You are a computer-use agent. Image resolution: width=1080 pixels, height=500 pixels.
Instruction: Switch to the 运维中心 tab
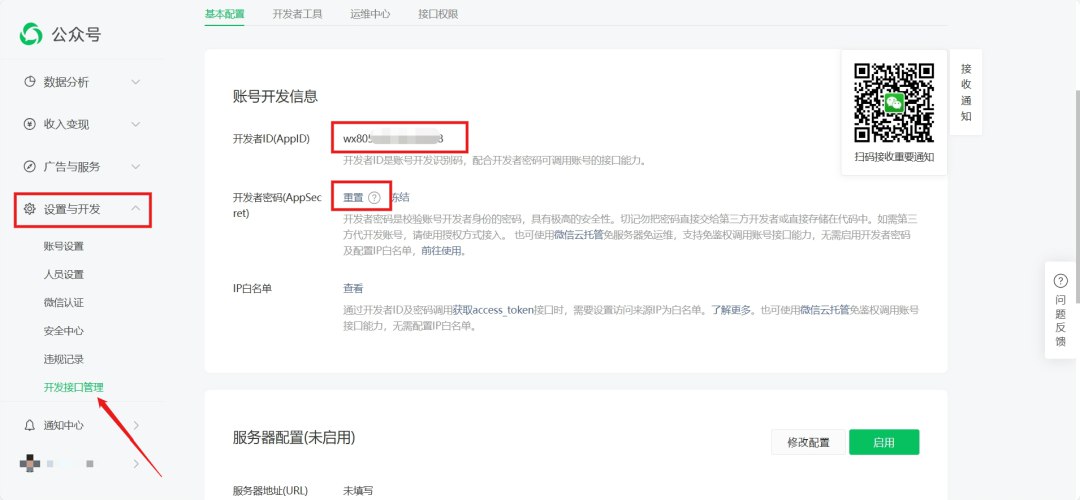point(370,14)
